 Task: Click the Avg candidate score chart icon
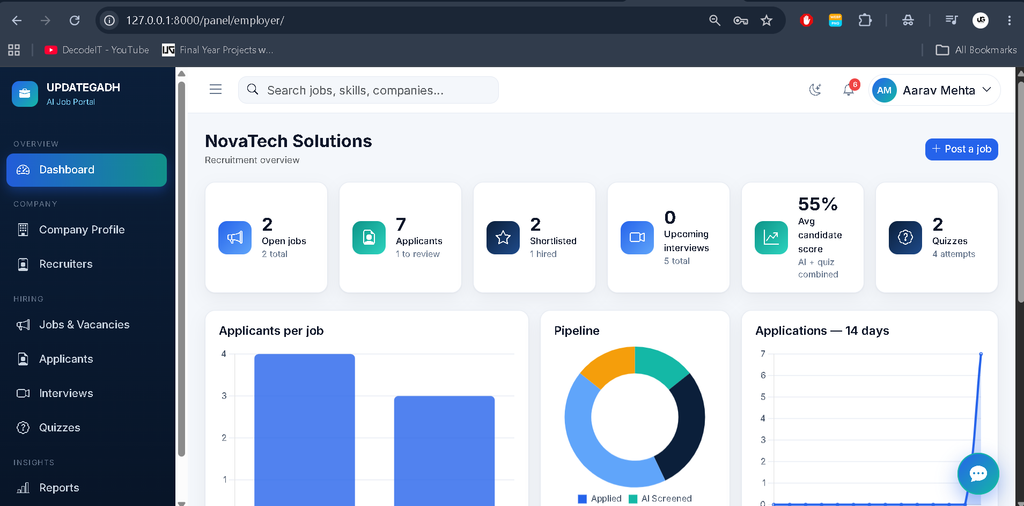coord(771,238)
